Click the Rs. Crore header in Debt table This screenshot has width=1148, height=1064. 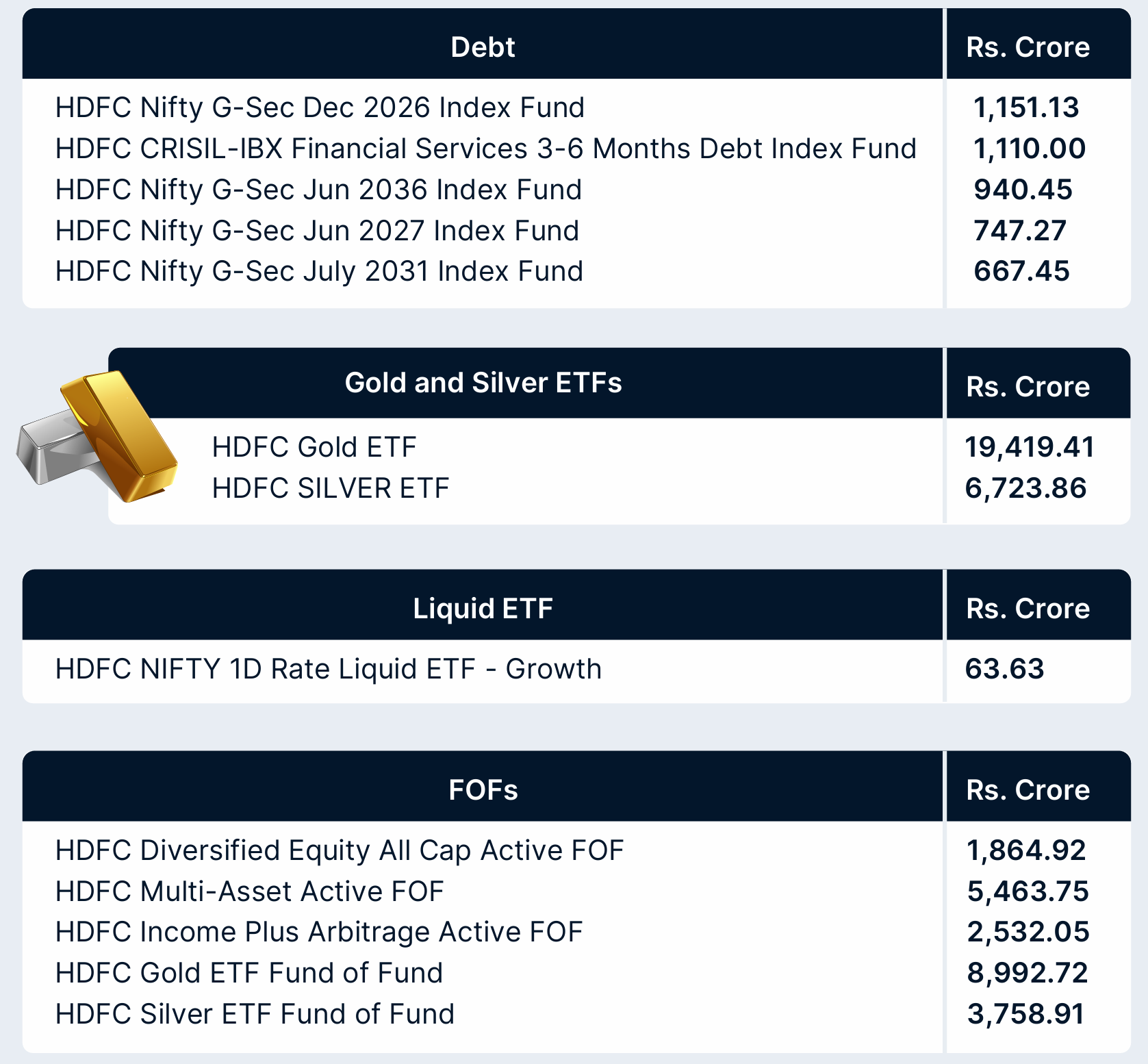click(1028, 47)
